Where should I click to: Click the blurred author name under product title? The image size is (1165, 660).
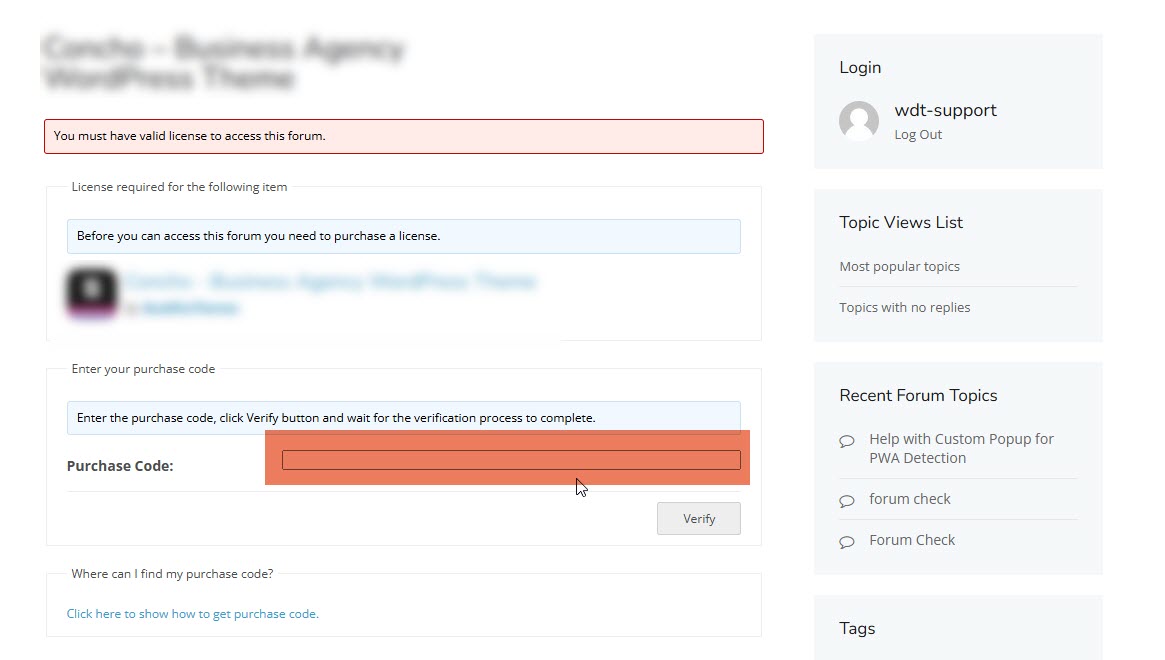coord(190,309)
